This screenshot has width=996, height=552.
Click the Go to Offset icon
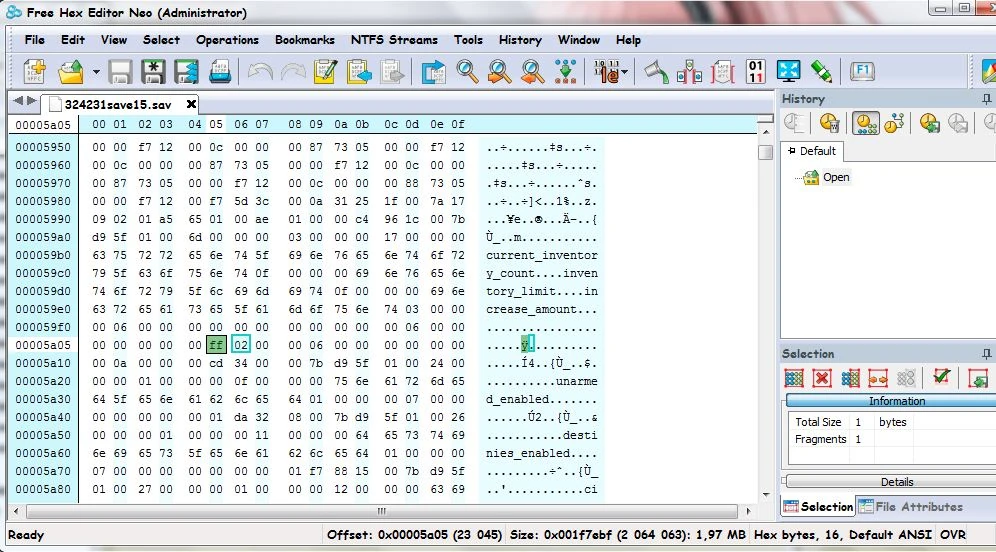coord(433,72)
